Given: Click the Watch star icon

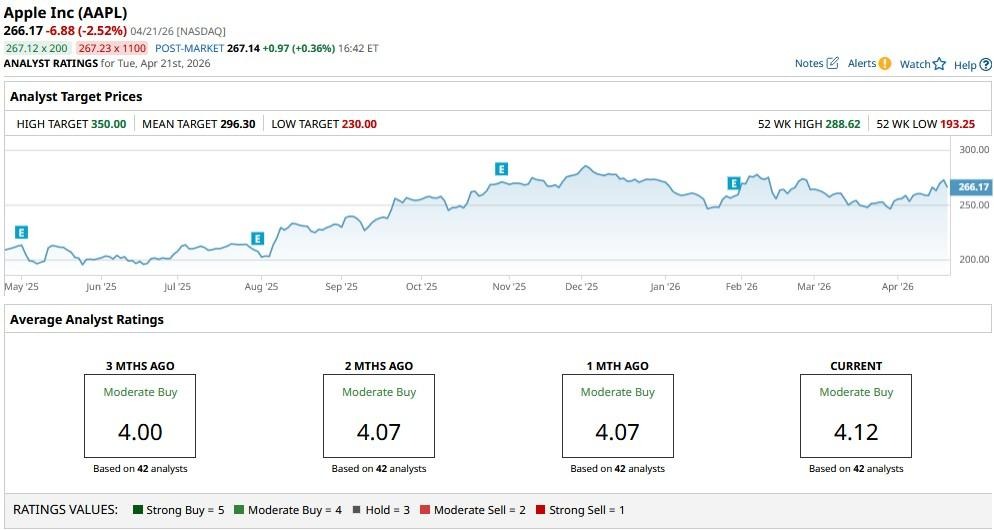Looking at the screenshot, I should click(x=939, y=64).
